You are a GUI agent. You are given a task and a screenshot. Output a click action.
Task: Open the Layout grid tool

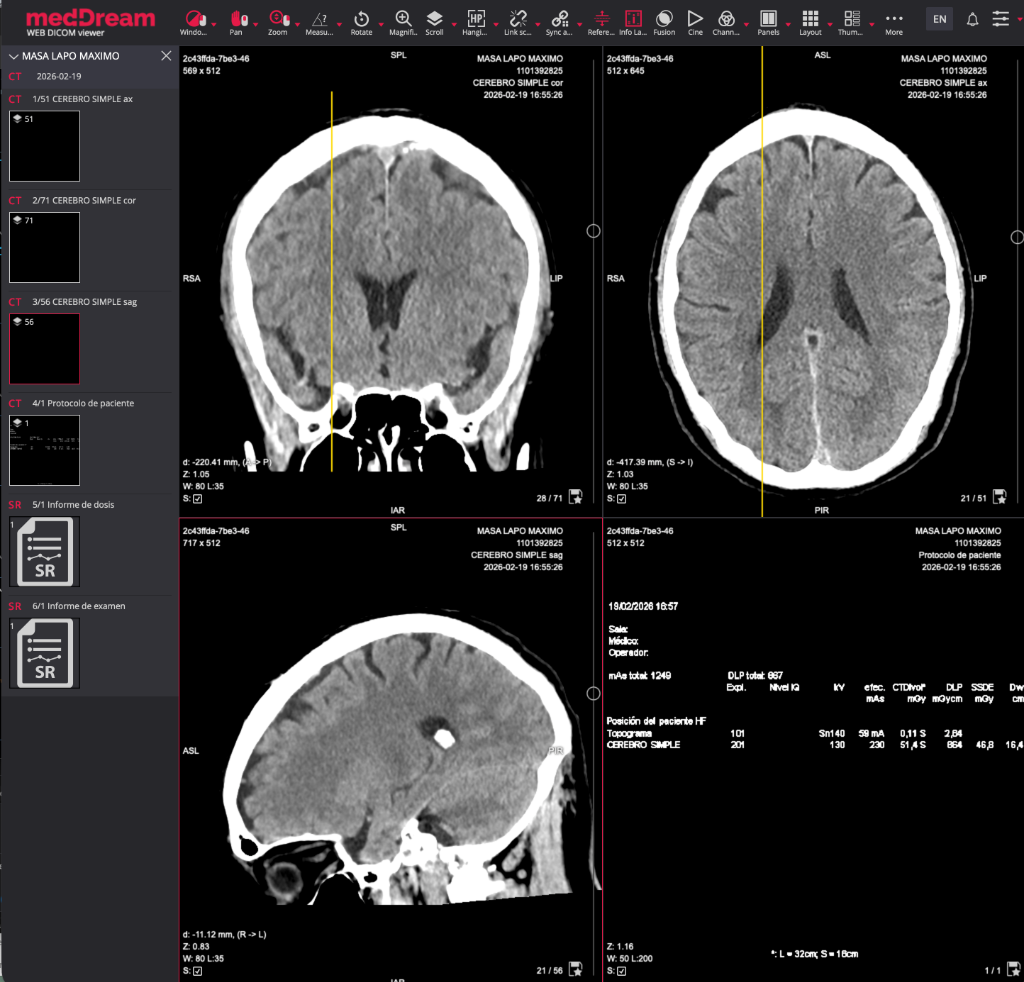point(810,22)
